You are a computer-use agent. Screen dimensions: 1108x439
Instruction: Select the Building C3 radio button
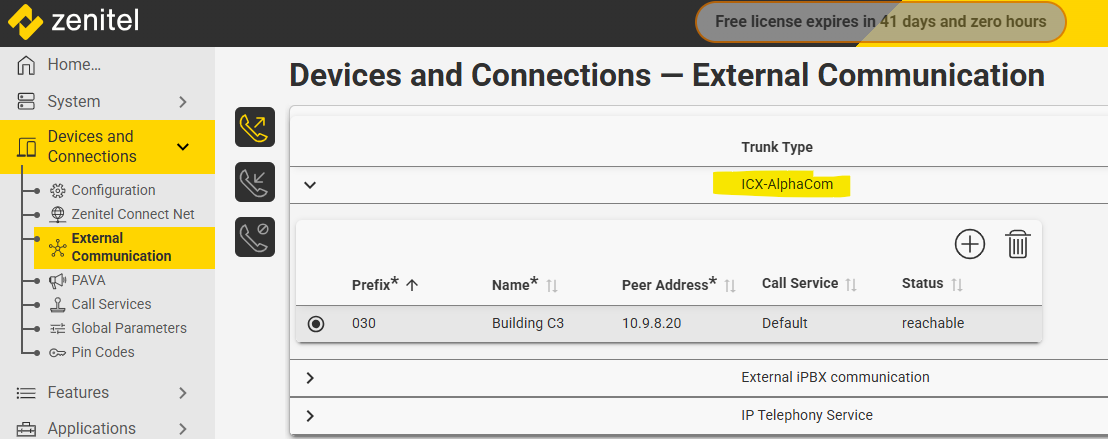coord(316,323)
